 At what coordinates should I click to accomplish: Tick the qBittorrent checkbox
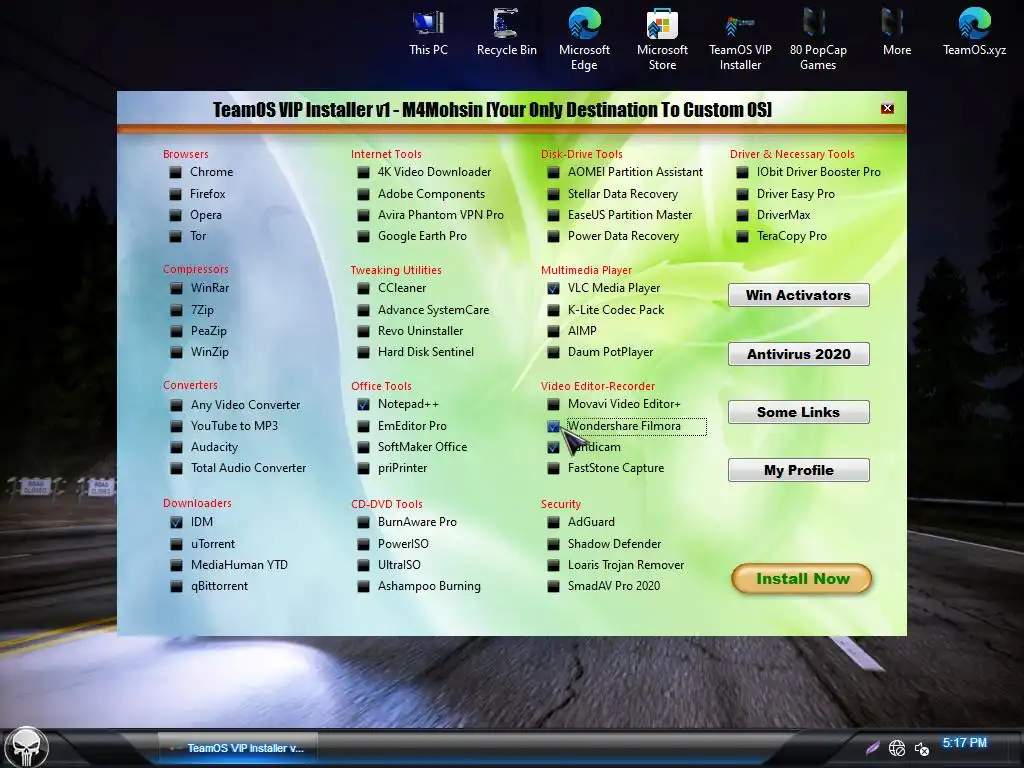pos(176,586)
